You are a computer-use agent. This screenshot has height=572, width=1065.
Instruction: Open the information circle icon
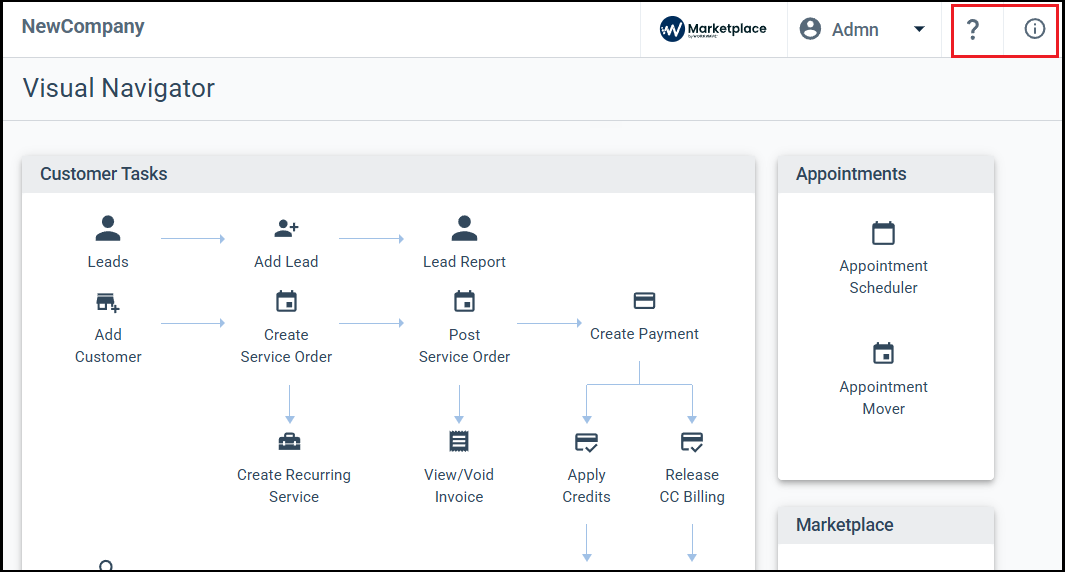coord(1034,30)
